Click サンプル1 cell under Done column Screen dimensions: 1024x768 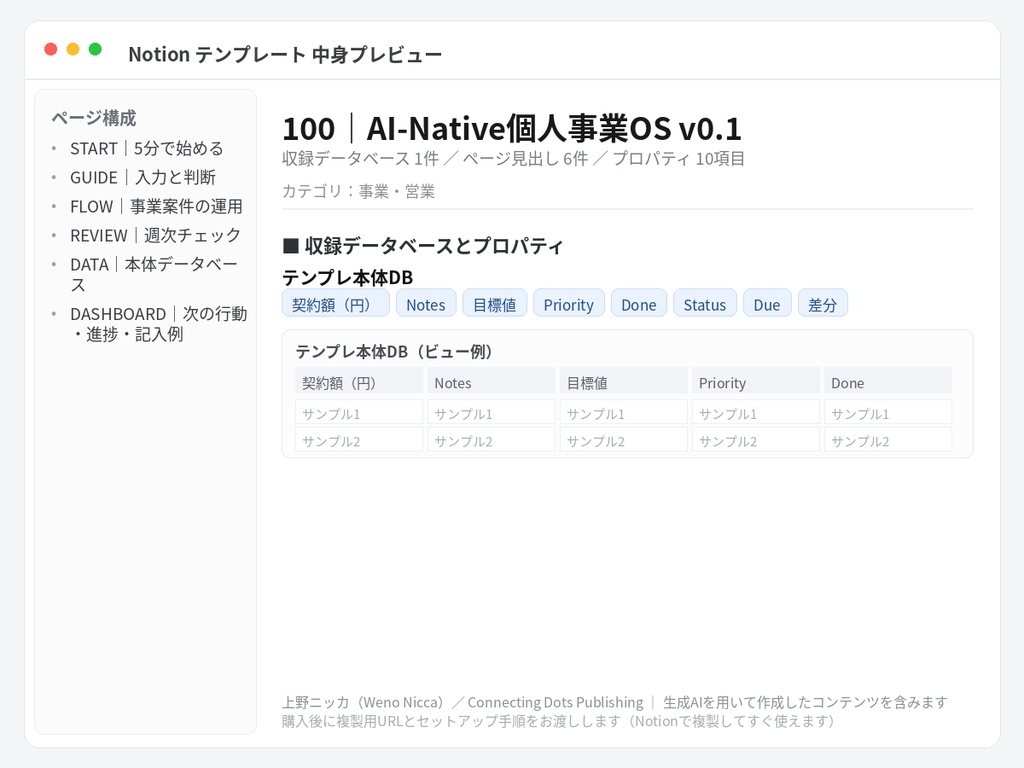pyautogui.click(x=888, y=413)
